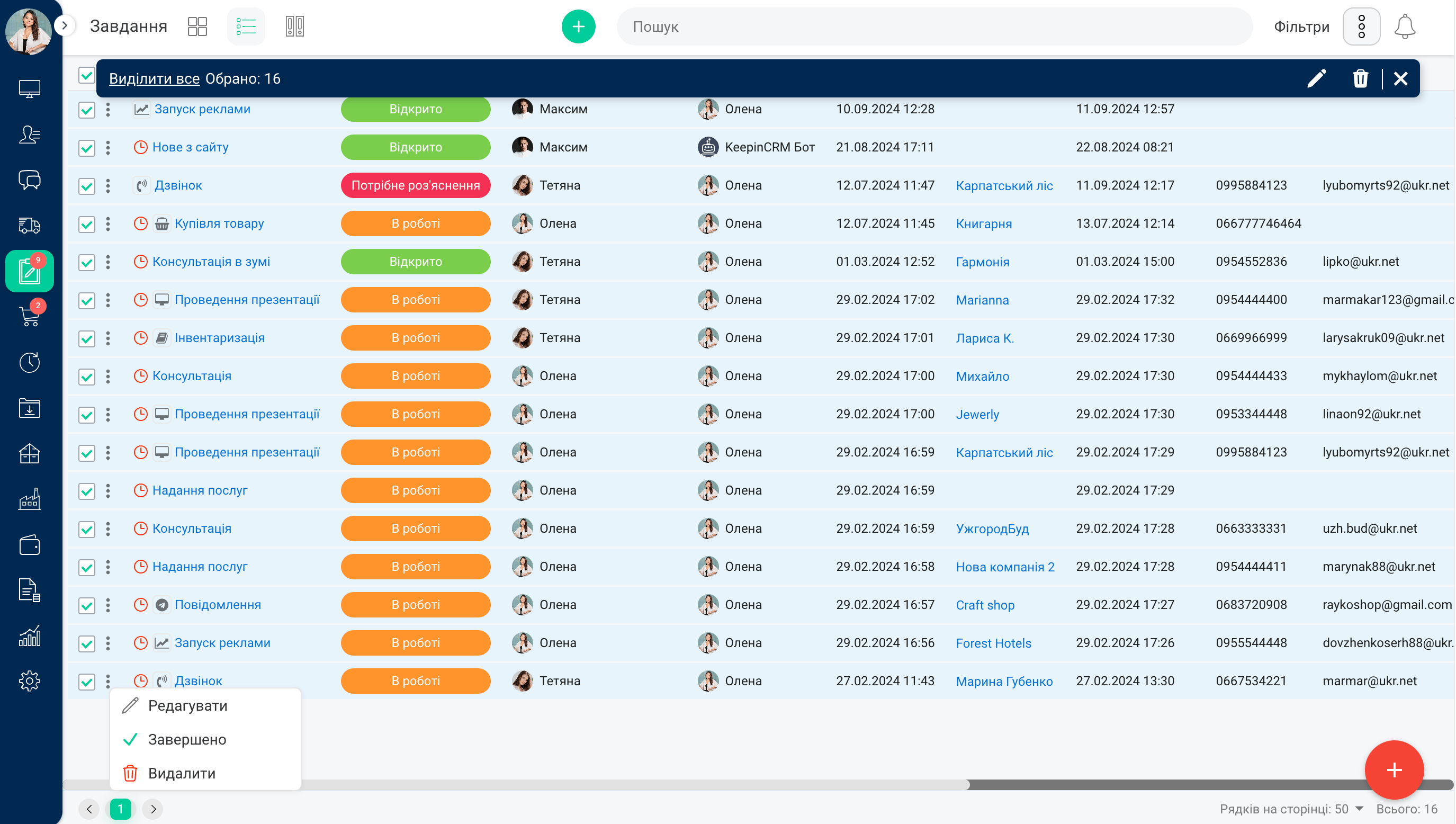Click the В роботі status of Інвентаризація
1456x824 pixels.
416,338
